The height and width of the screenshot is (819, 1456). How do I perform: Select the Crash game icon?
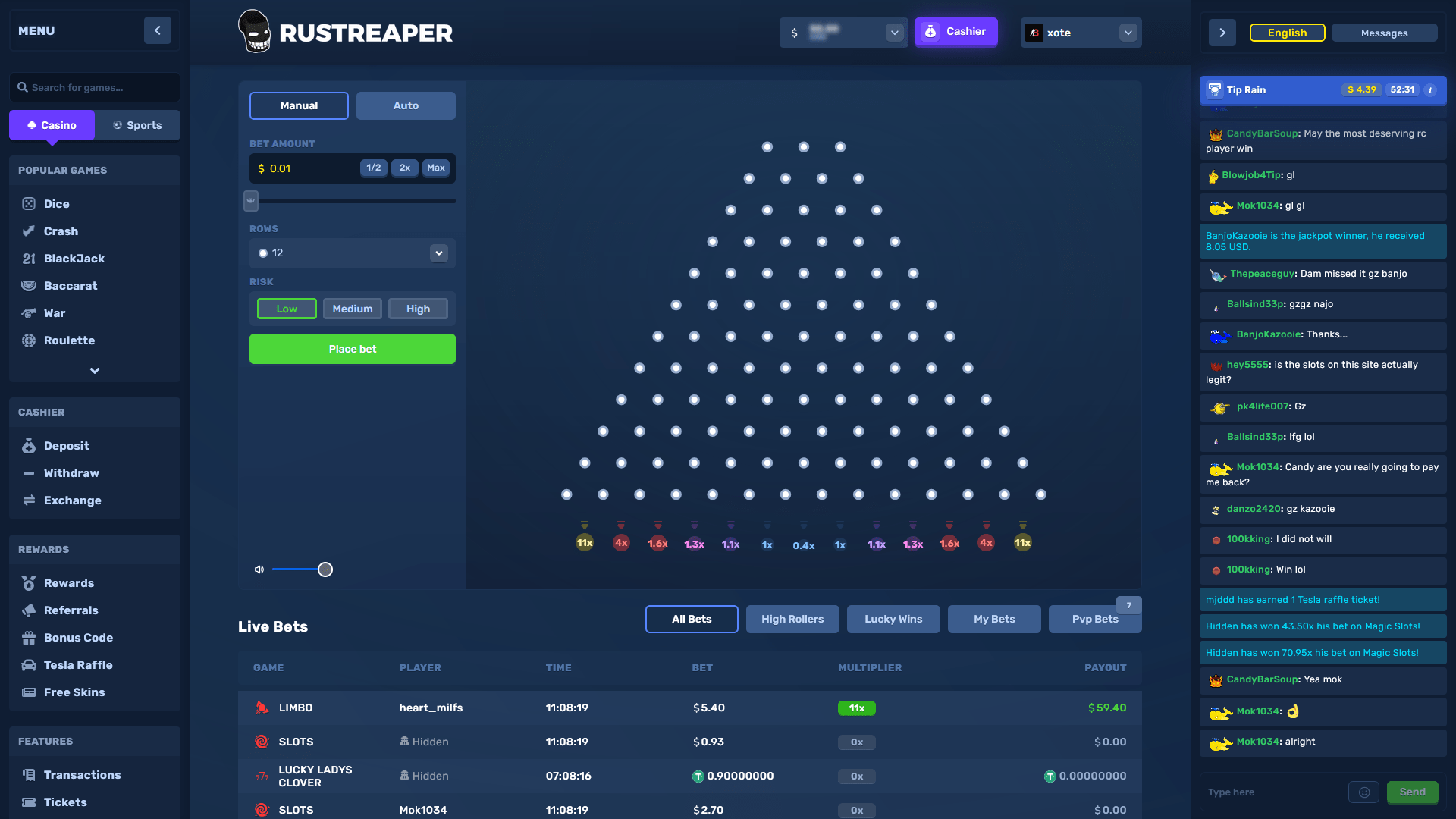[29, 231]
